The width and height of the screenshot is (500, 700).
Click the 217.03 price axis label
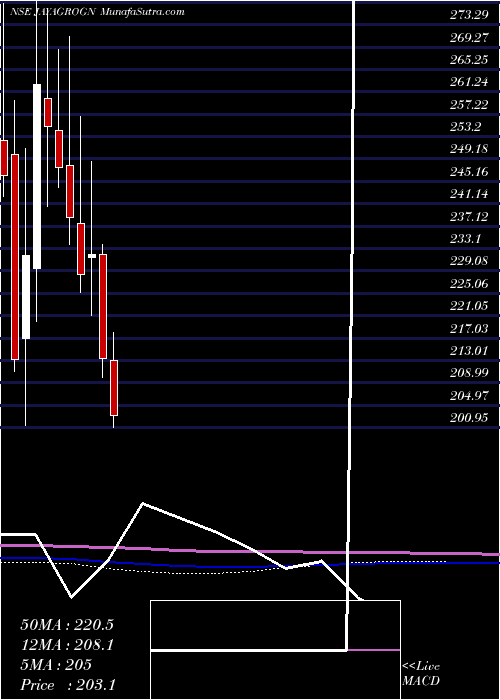469,329
